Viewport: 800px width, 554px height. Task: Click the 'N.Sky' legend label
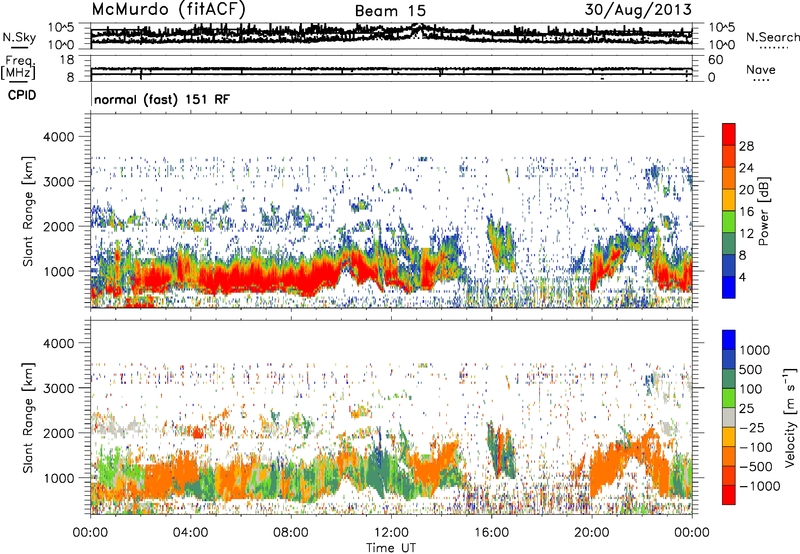19,37
